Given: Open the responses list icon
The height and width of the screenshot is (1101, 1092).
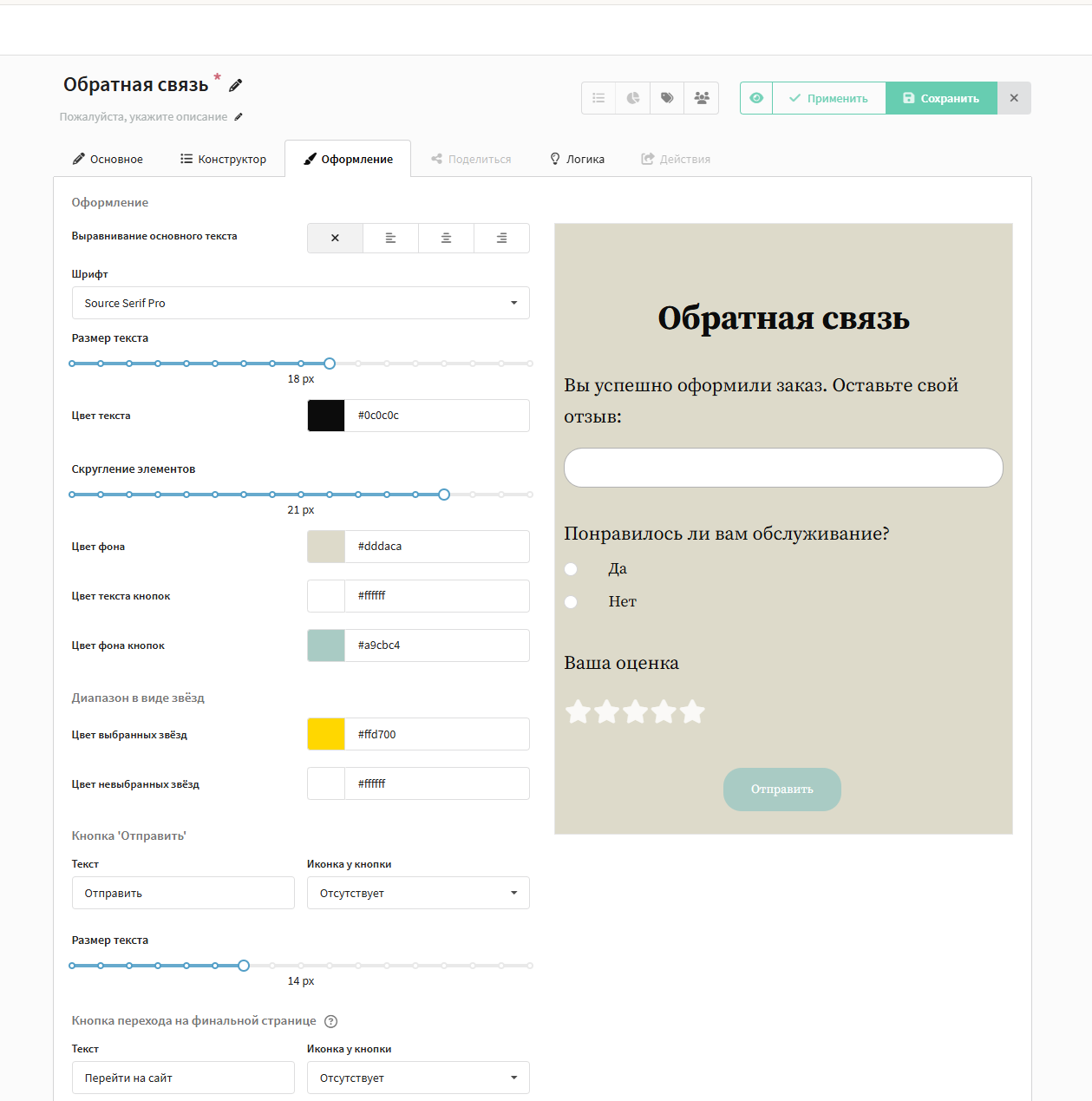Looking at the screenshot, I should point(598,98).
